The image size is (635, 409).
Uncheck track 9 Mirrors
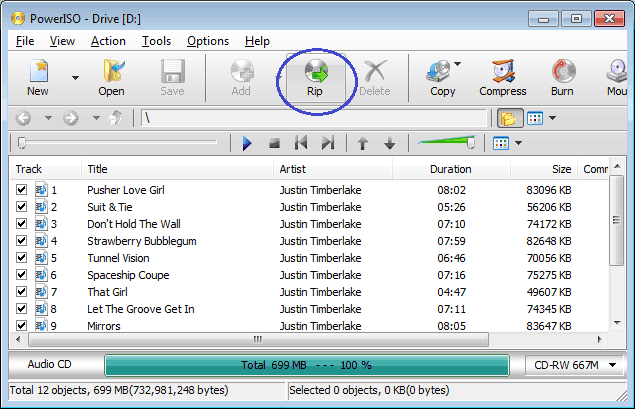pyautogui.click(x=21, y=325)
